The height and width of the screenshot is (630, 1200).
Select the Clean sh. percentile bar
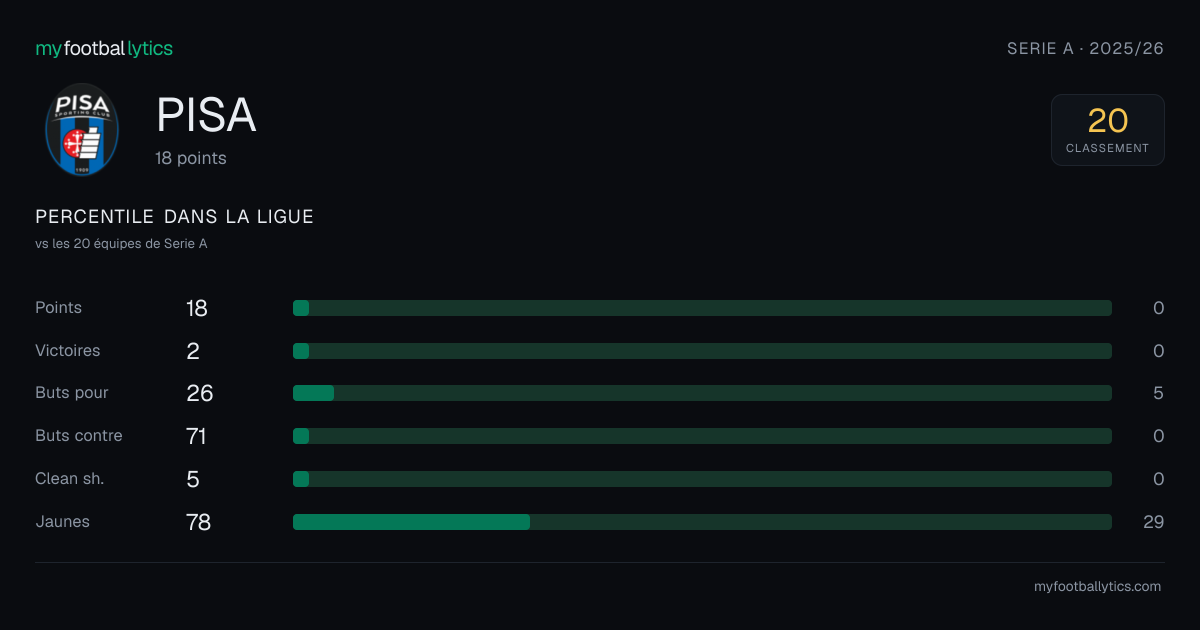coord(702,479)
